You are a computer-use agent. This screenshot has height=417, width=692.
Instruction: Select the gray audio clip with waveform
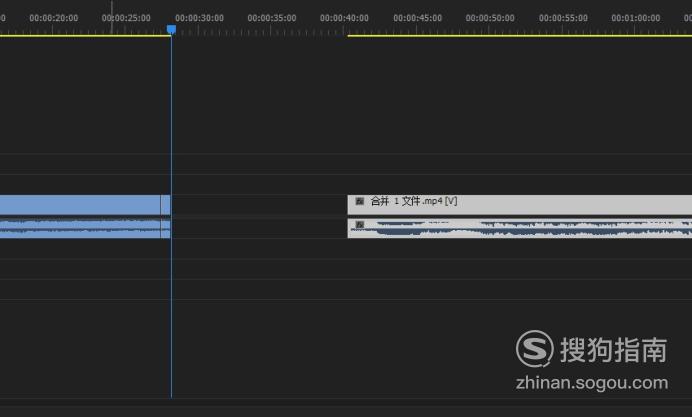(x=520, y=228)
